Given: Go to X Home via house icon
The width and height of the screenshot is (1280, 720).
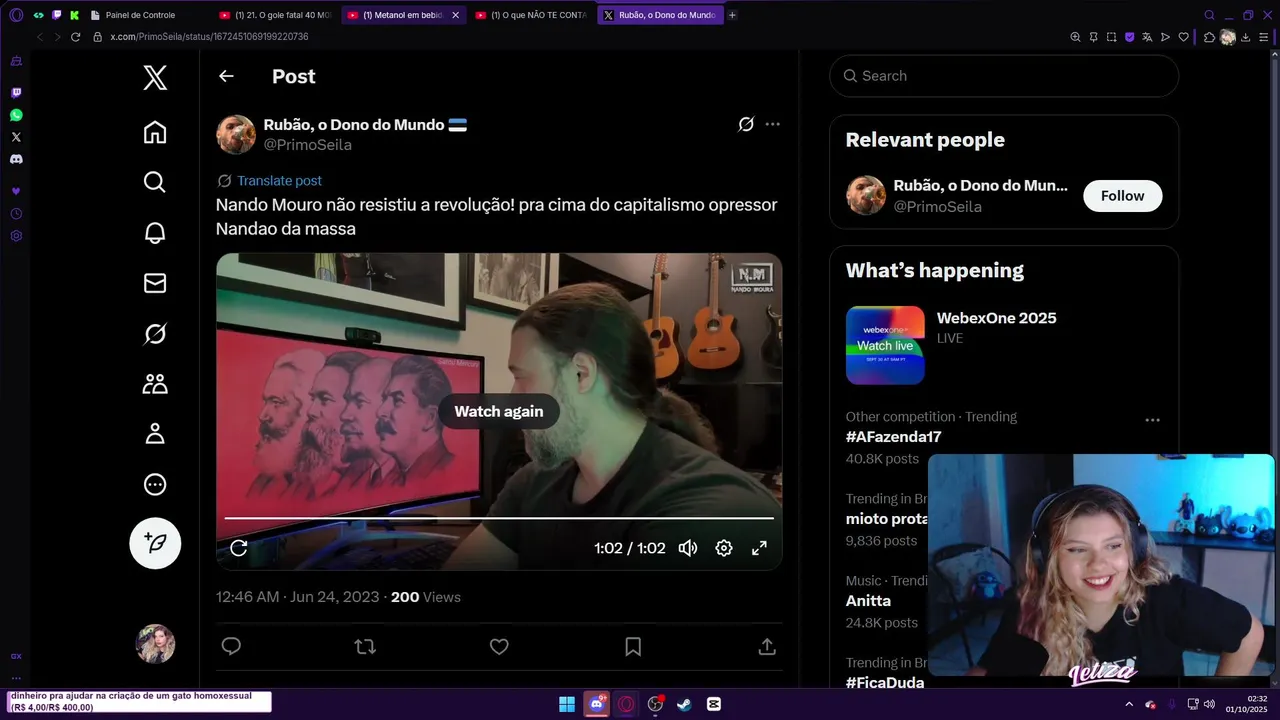Looking at the screenshot, I should 155,133.
